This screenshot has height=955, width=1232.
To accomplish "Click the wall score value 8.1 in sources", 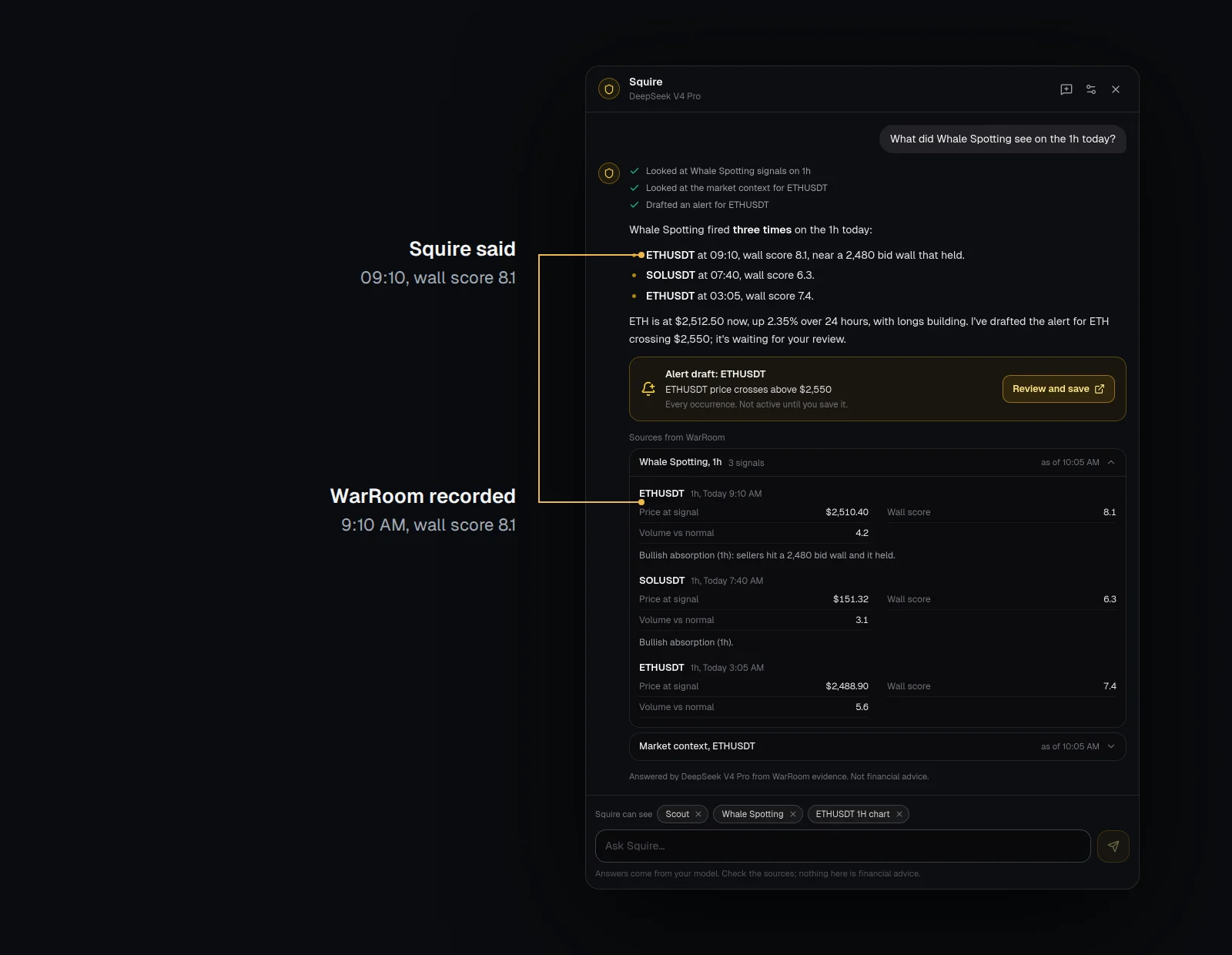I will (1110, 512).
